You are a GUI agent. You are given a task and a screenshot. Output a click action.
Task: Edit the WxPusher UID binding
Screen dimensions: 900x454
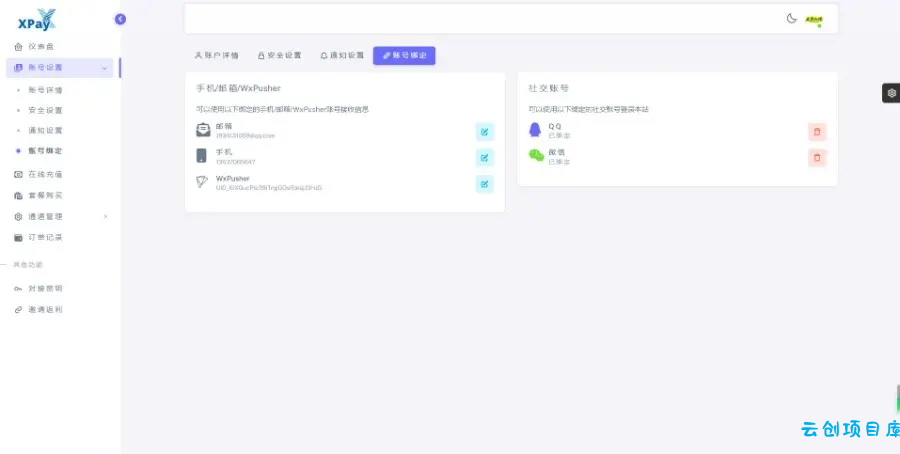[484, 184]
